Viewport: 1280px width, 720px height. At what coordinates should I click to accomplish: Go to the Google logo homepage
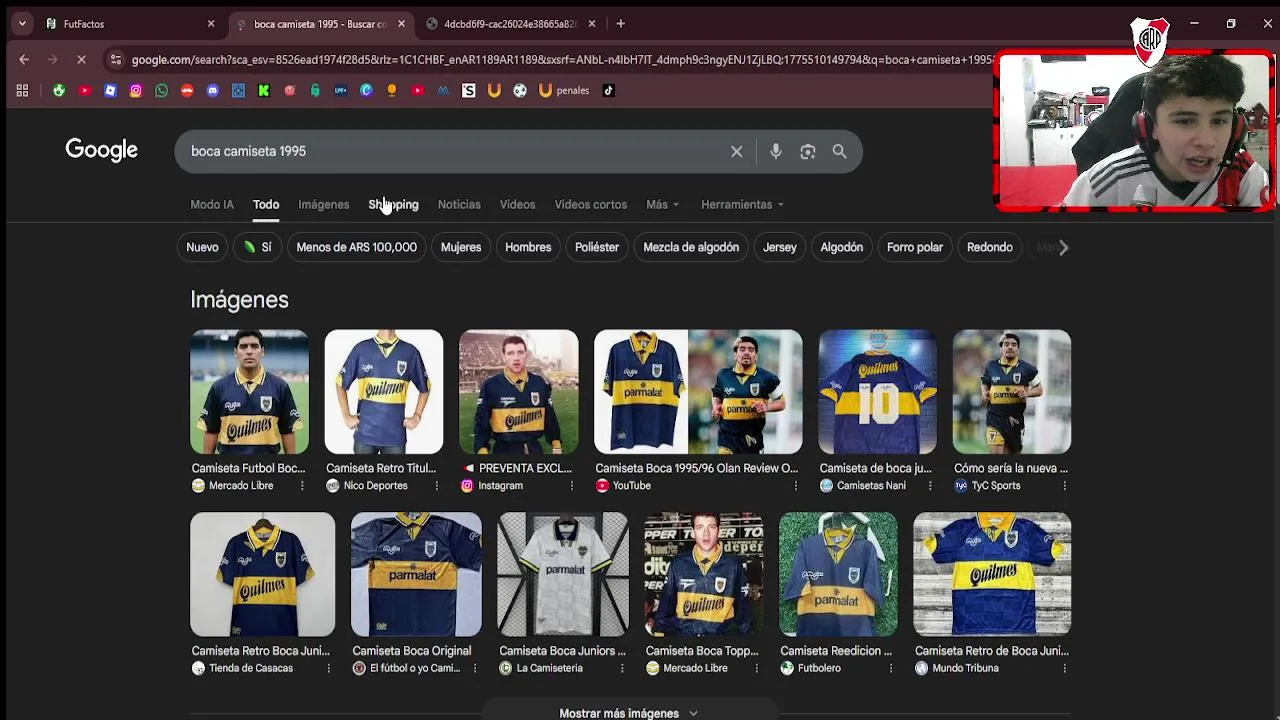[102, 150]
